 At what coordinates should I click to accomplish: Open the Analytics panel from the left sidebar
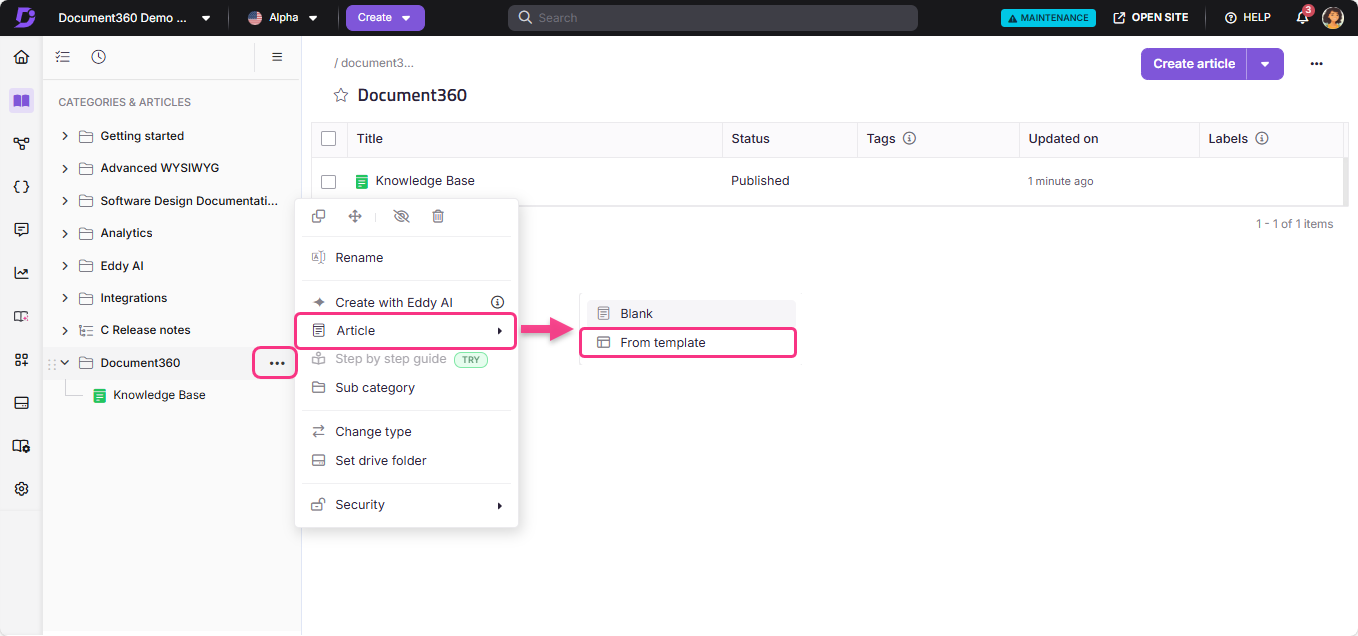tap(21, 272)
